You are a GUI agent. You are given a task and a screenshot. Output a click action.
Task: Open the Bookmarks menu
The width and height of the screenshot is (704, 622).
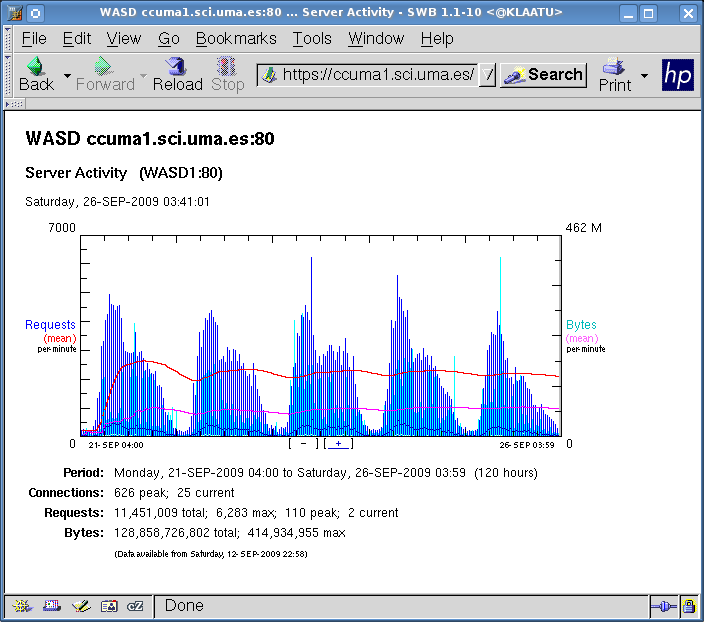click(x=236, y=39)
